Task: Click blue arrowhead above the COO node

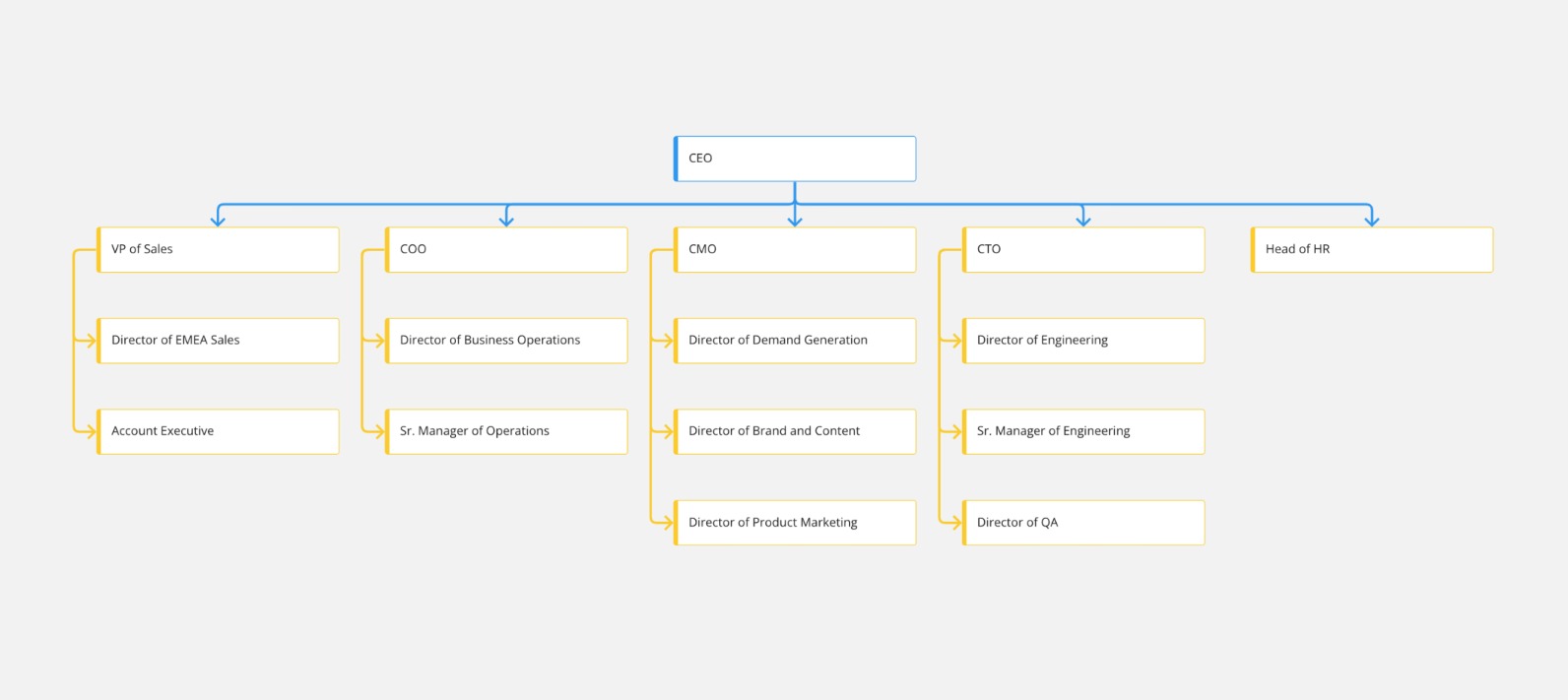Action: (506, 221)
